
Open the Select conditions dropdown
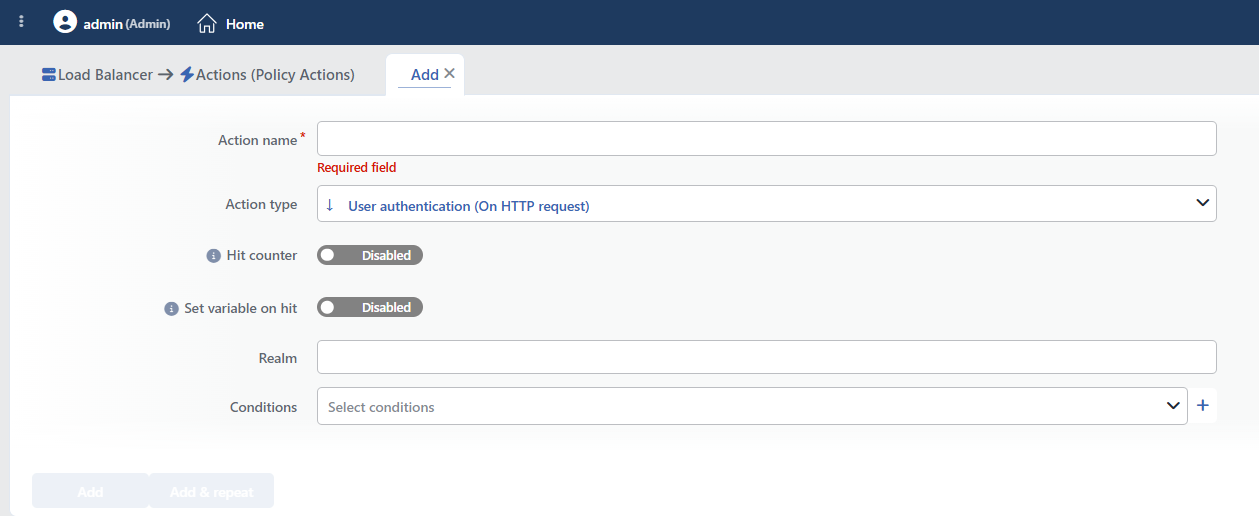pos(752,406)
